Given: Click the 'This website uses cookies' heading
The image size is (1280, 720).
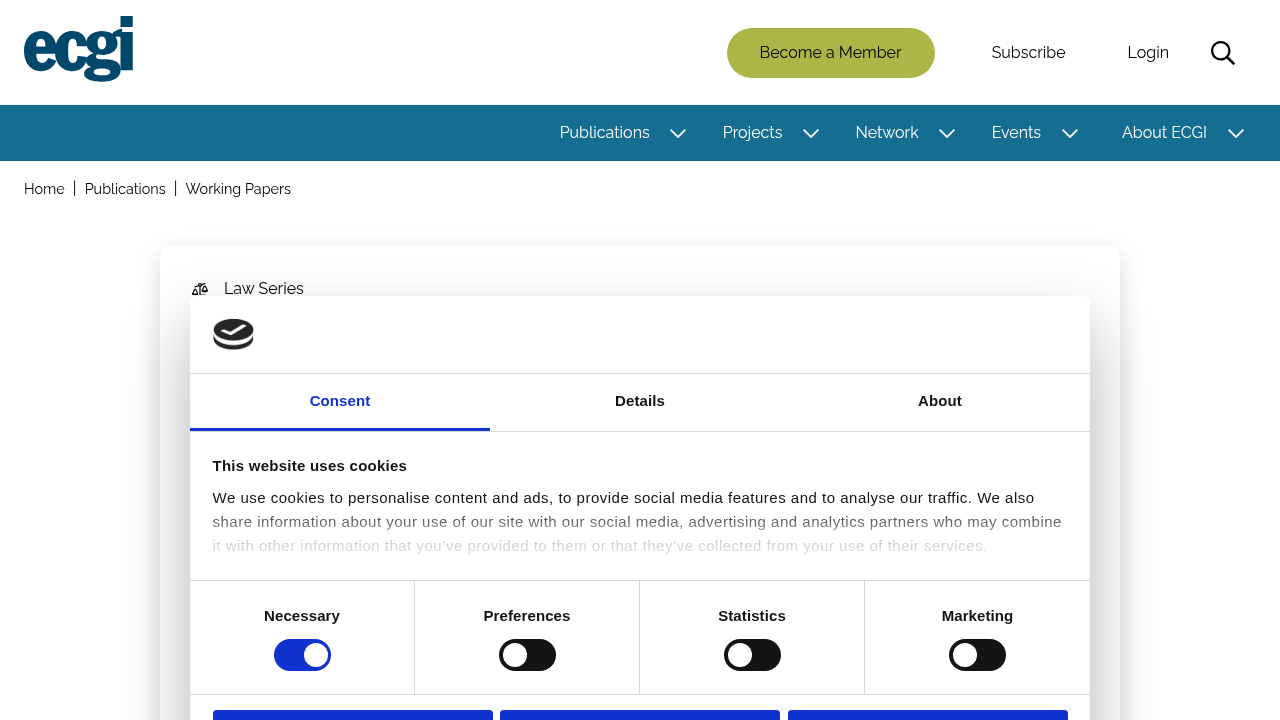Looking at the screenshot, I should (310, 466).
